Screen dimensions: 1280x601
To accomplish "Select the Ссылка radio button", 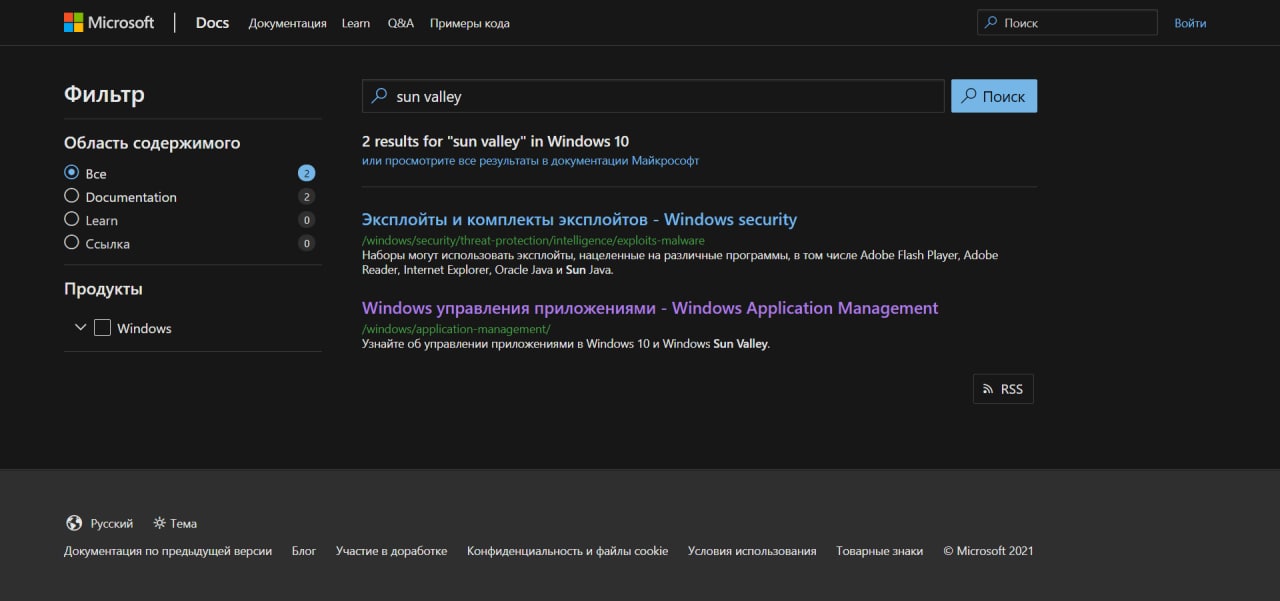I will (71, 242).
